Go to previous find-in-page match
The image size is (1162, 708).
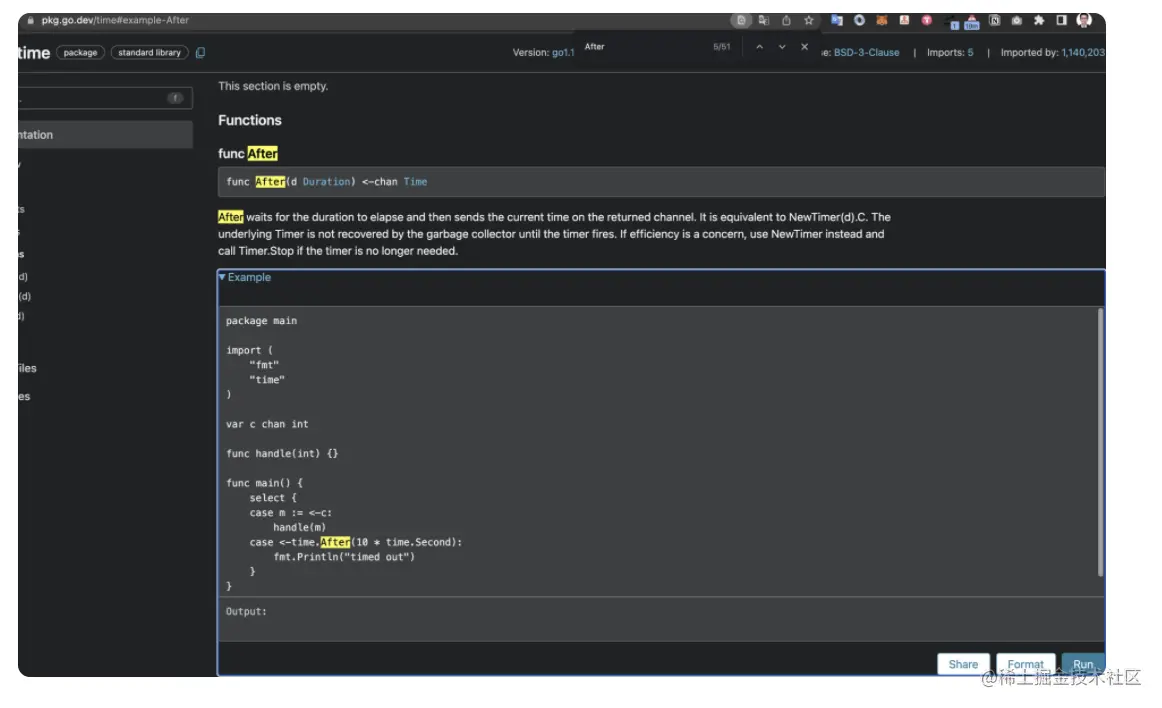[x=760, y=47]
